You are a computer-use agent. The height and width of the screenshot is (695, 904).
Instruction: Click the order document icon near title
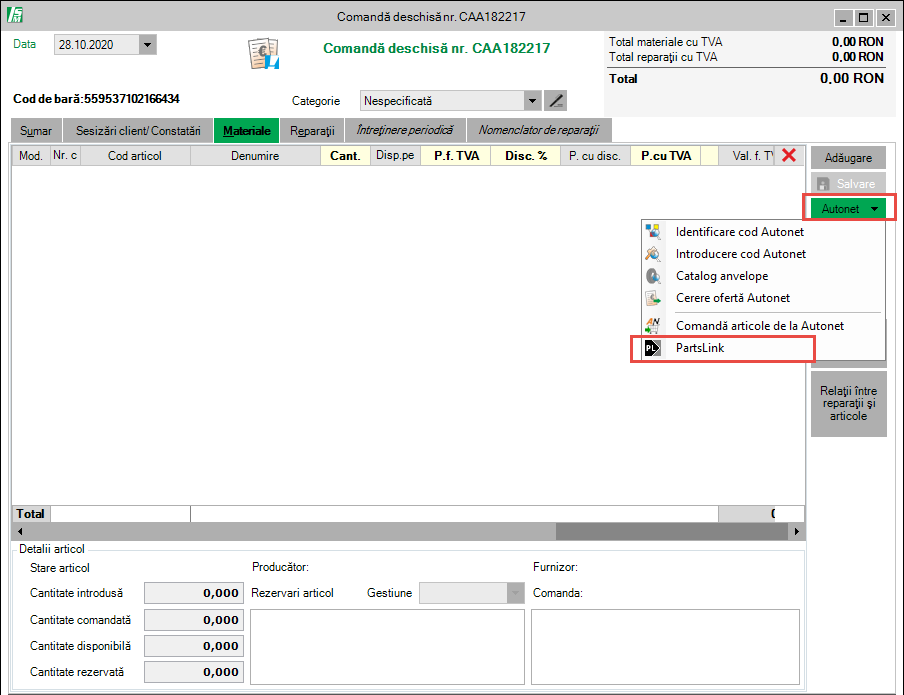click(x=264, y=54)
